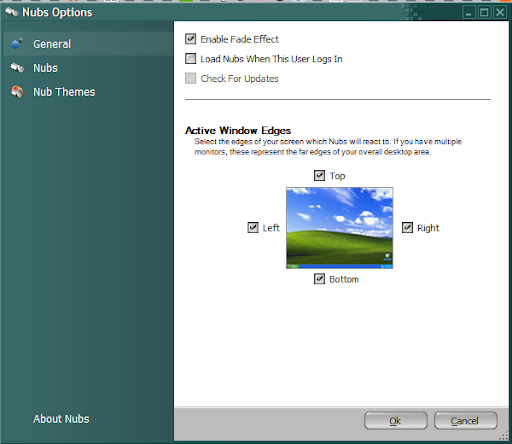Image resolution: width=512 pixels, height=444 pixels.
Task: Uncheck the Top edge checkbox
Action: [x=319, y=175]
